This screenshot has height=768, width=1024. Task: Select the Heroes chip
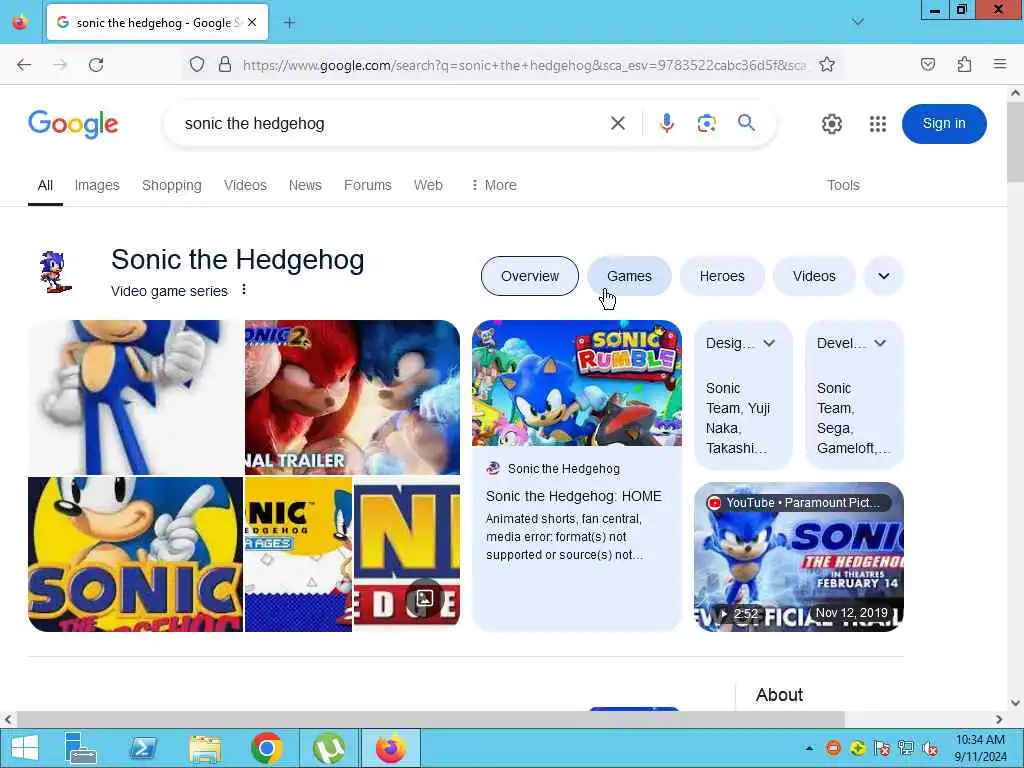pos(722,276)
